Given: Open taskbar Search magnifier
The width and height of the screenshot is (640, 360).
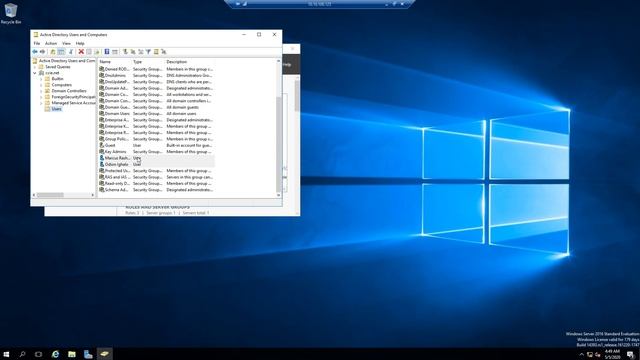Looking at the screenshot, I should [x=22, y=354].
